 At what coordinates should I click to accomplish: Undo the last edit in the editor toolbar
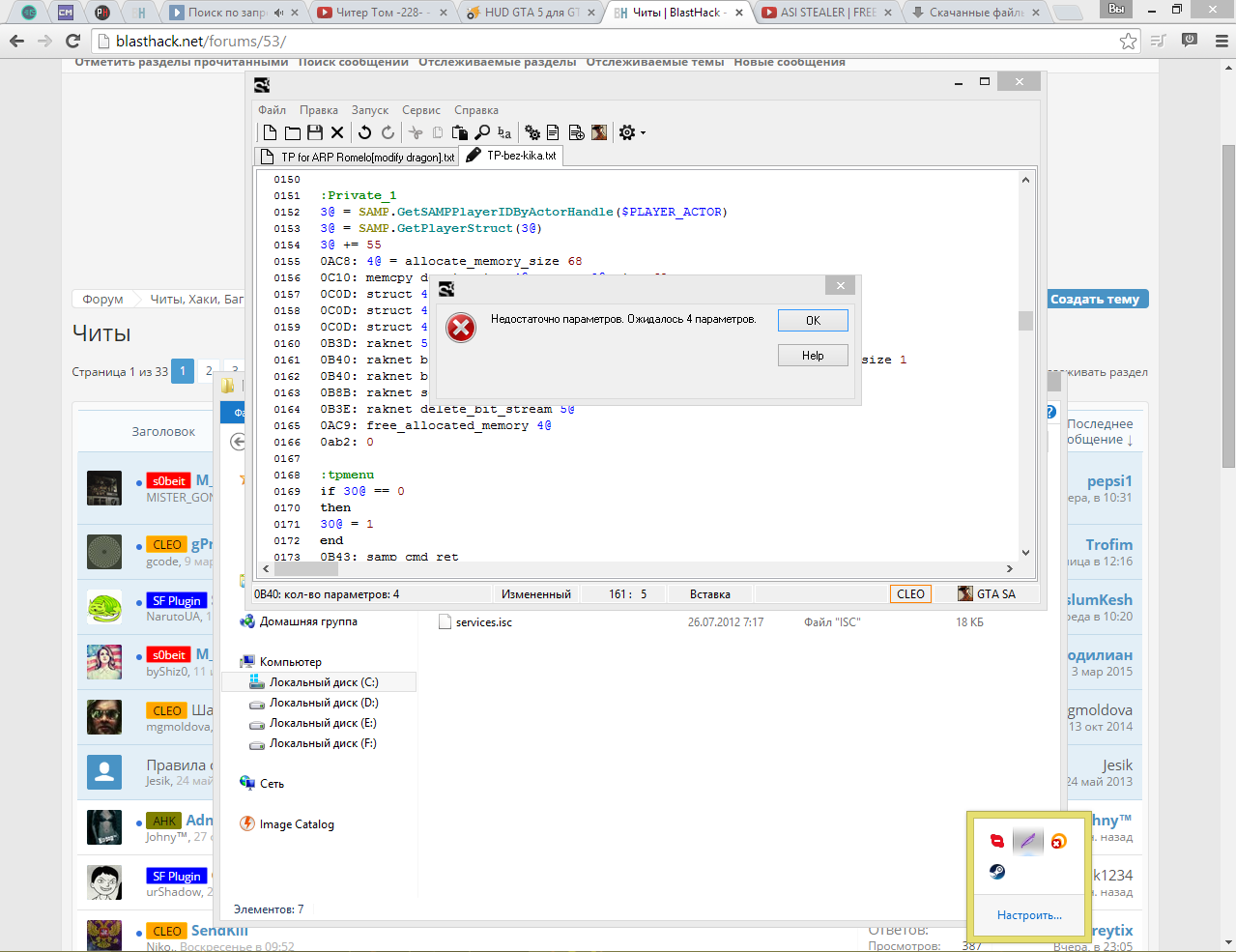pos(364,132)
